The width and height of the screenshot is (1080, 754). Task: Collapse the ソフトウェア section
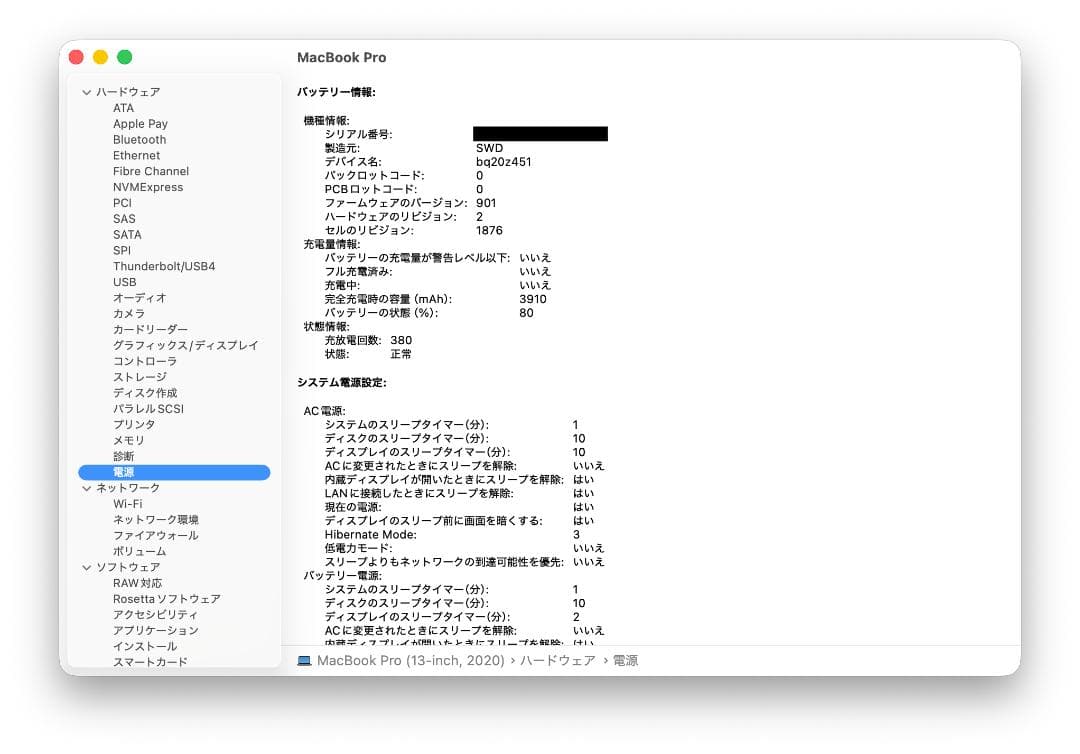click(x=88, y=566)
